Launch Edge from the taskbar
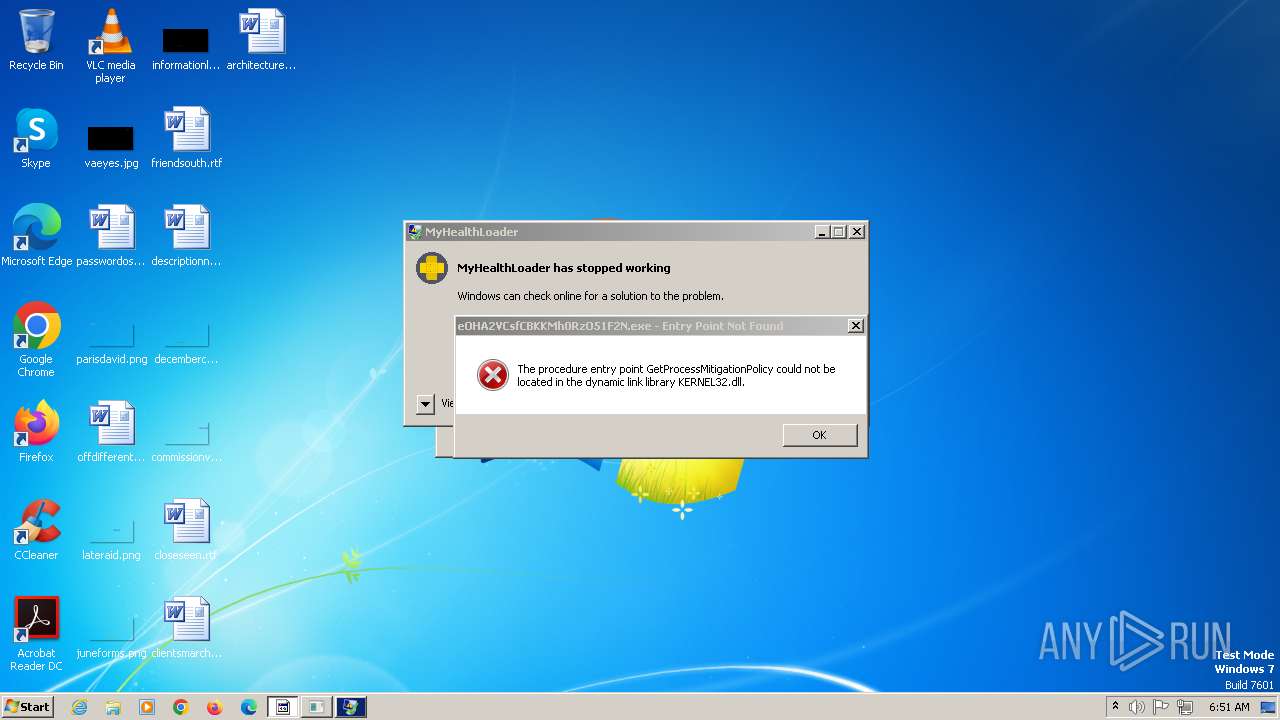This screenshot has height=720, width=1280. [x=249, y=707]
